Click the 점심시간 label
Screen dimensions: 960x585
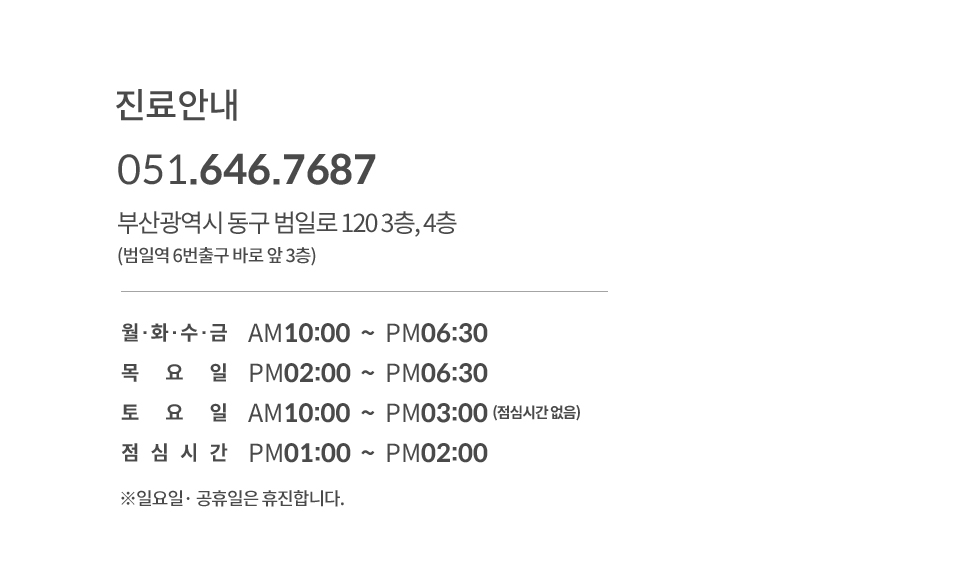(x=174, y=453)
